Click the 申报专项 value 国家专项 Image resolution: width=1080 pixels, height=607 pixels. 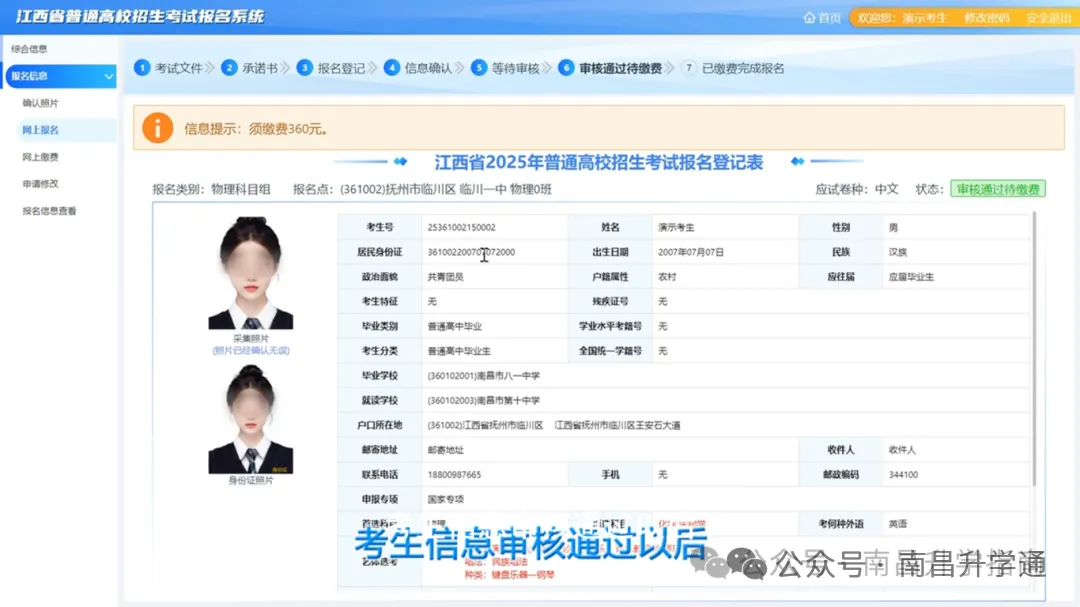tap(445, 500)
